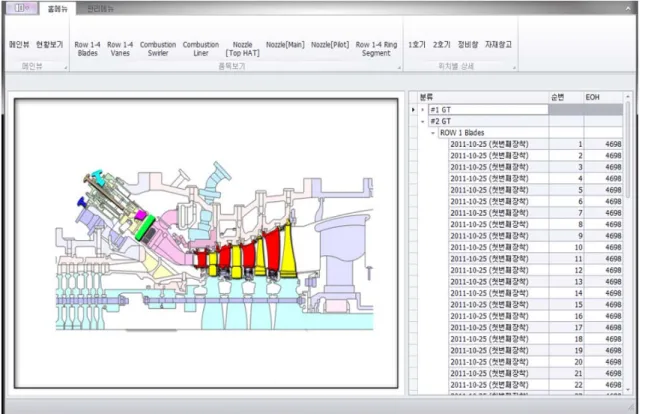Click the current-row indicator arrow beside #1 GT
Viewport: 645px width, 414px height.
click(413, 110)
